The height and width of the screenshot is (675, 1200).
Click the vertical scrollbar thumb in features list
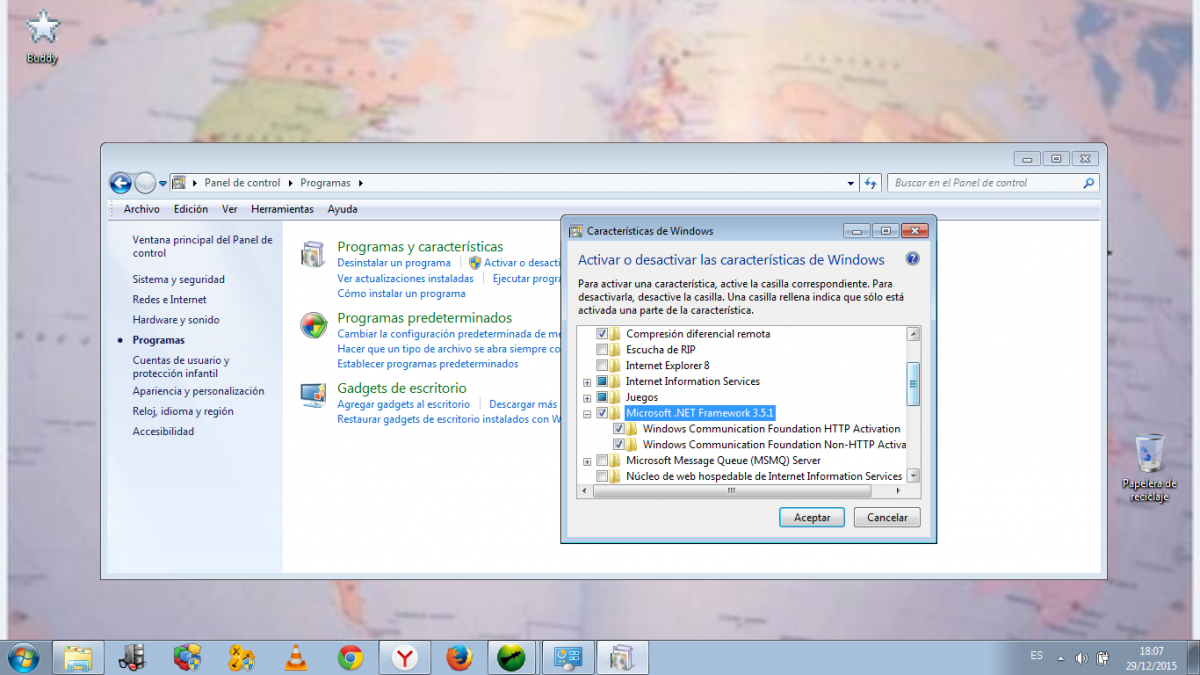912,381
